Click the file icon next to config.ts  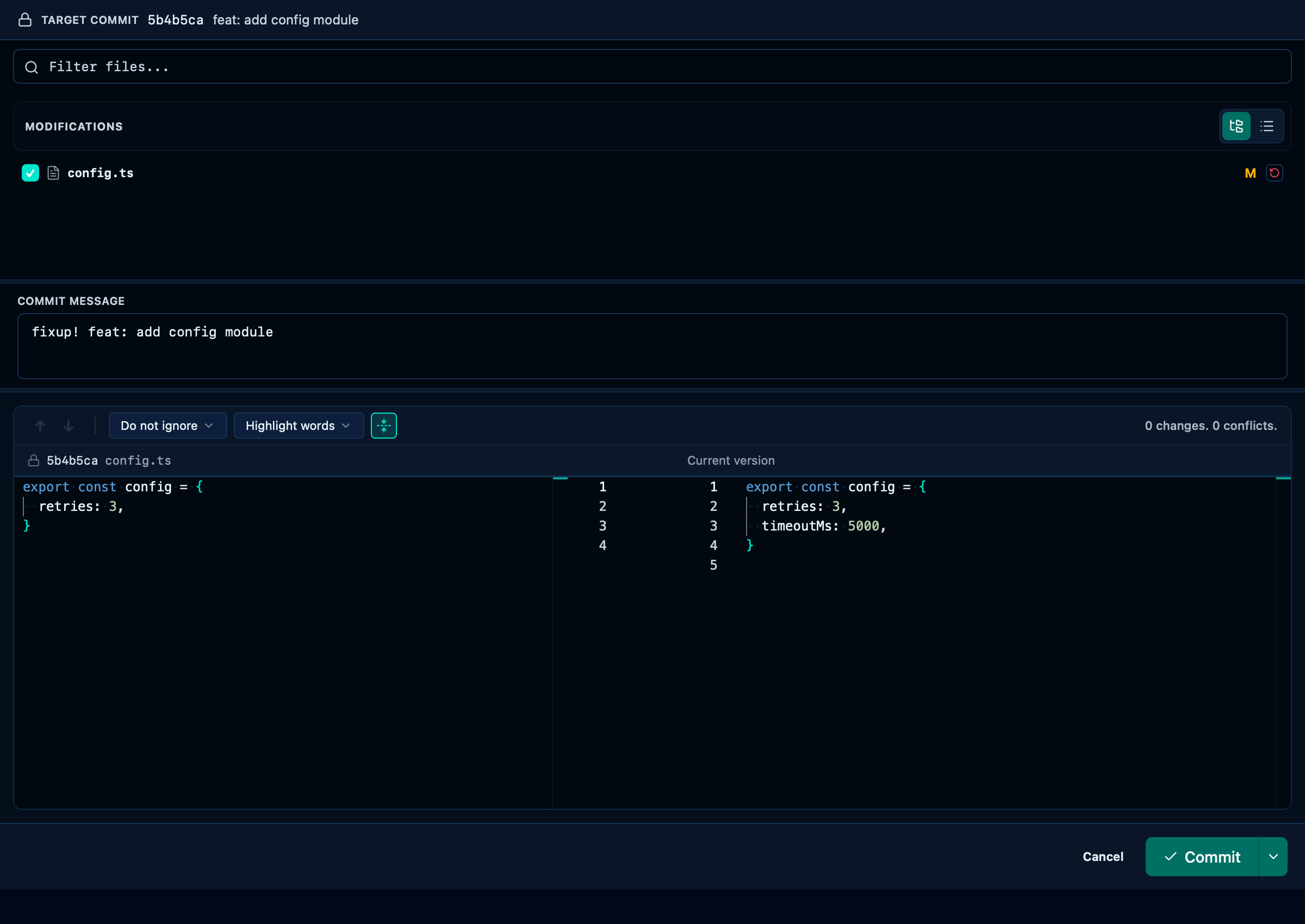(x=53, y=173)
